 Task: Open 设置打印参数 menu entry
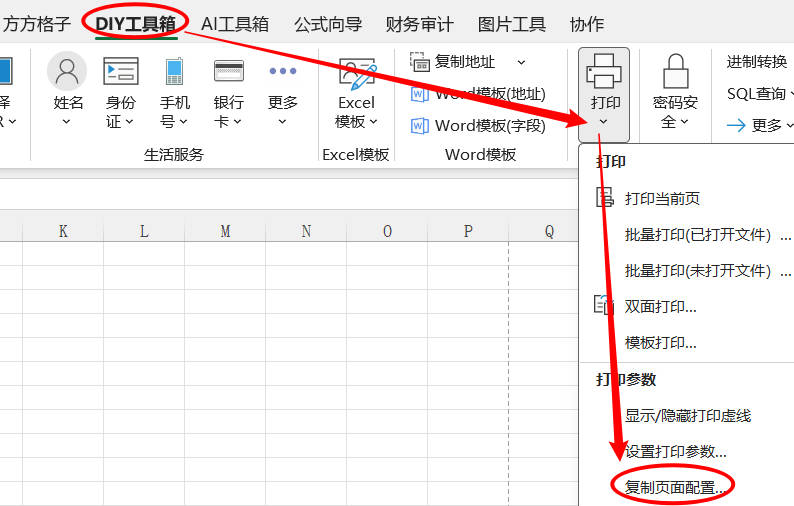[676, 452]
